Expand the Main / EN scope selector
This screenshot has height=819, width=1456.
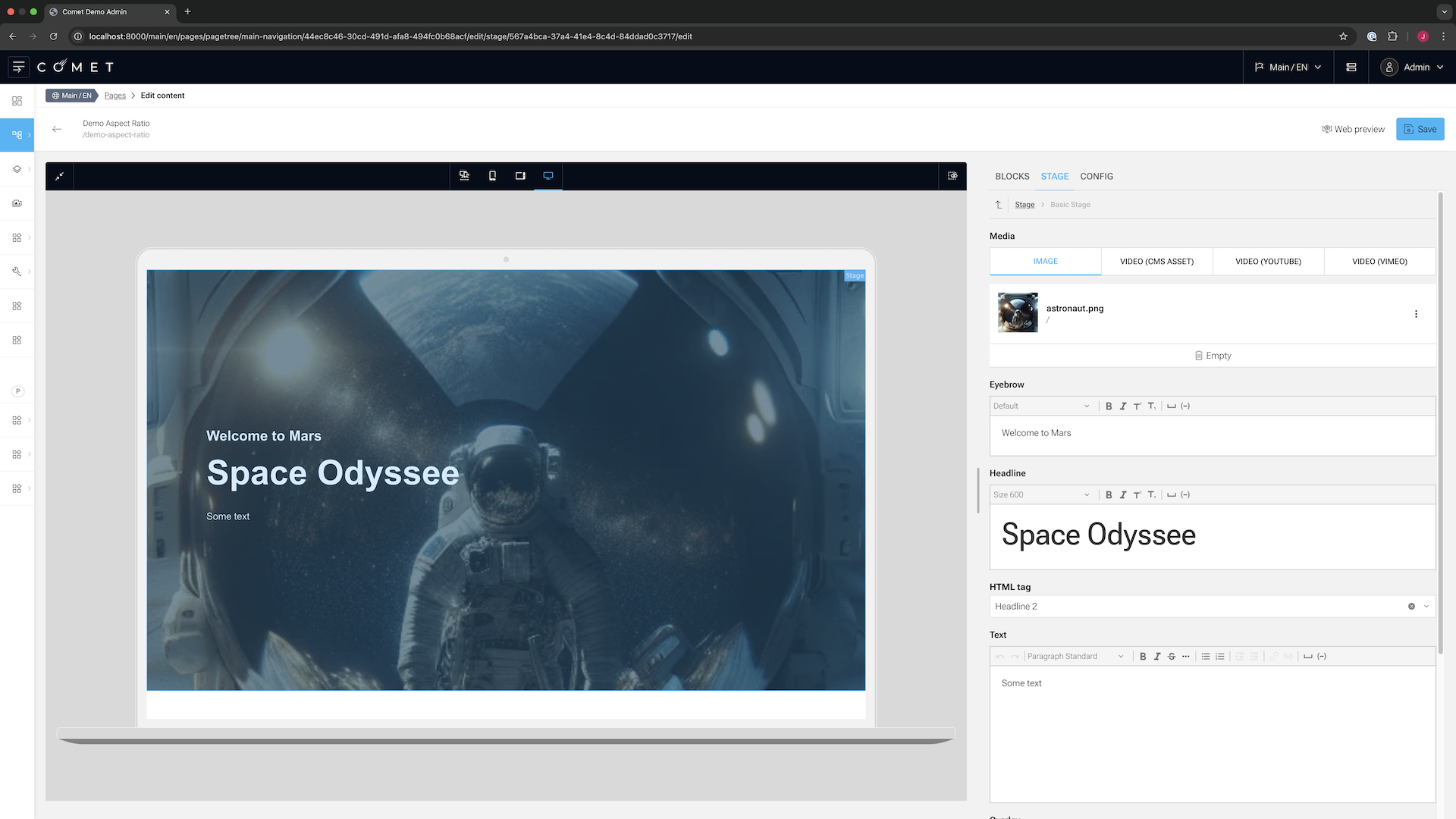1288,67
